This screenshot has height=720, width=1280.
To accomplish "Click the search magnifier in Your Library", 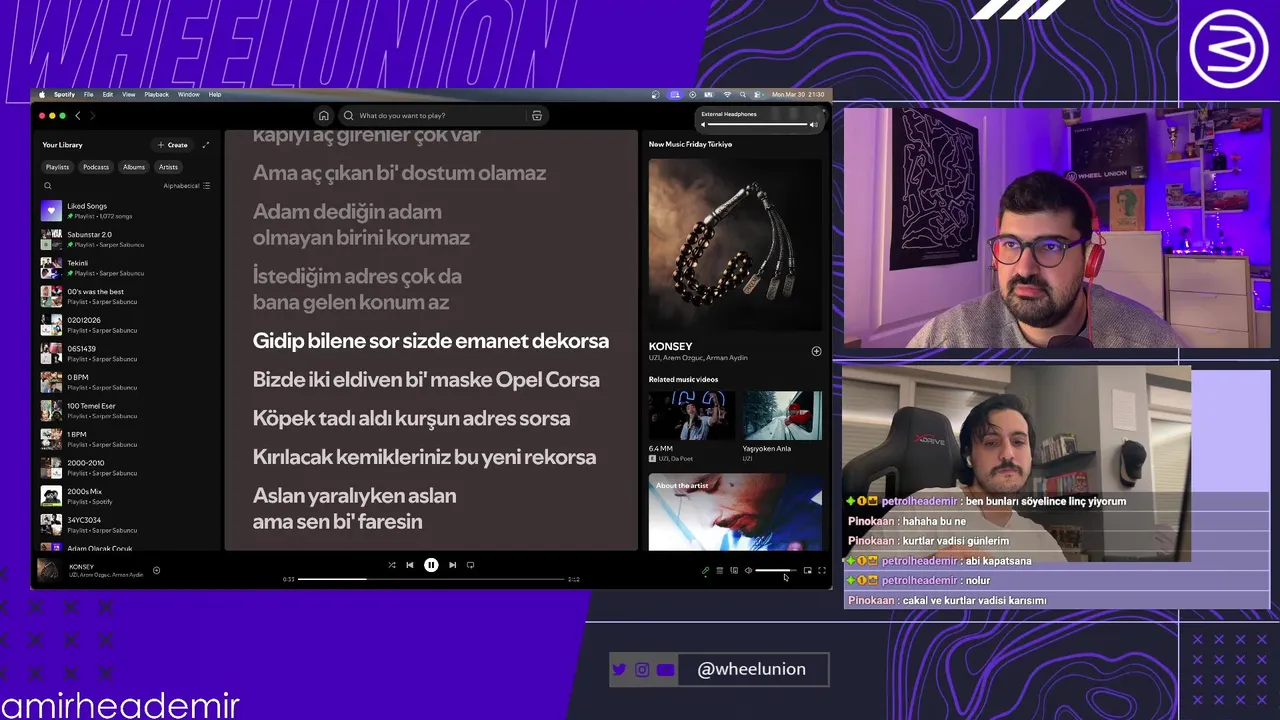I will click(x=47, y=186).
